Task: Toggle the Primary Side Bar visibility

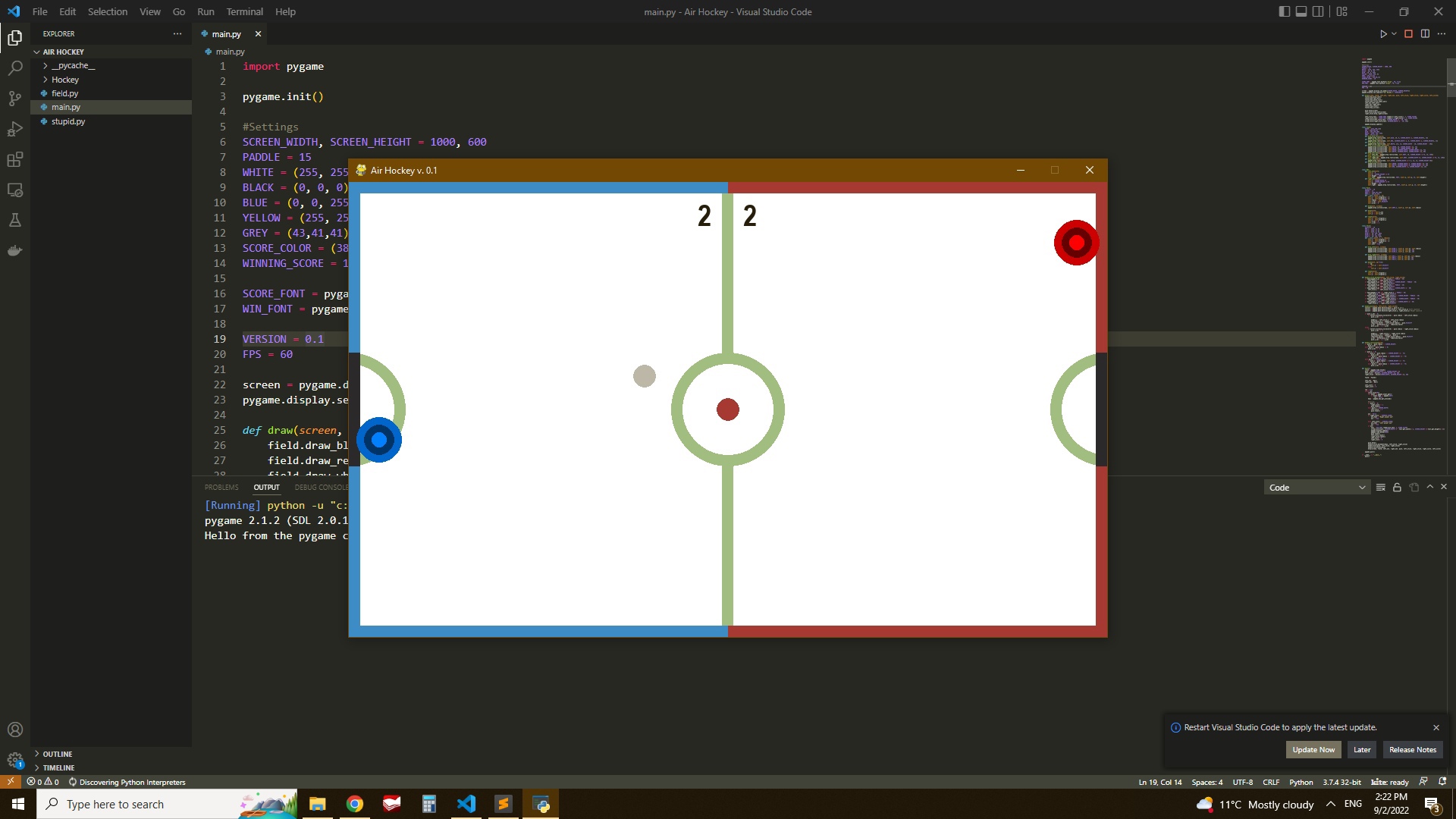Action: click(x=1283, y=11)
